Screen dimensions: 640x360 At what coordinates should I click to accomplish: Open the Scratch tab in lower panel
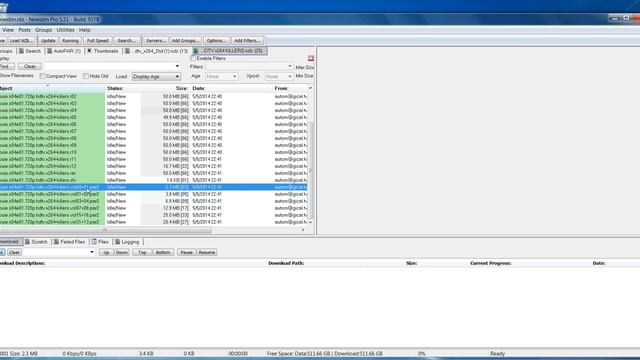click(36, 242)
